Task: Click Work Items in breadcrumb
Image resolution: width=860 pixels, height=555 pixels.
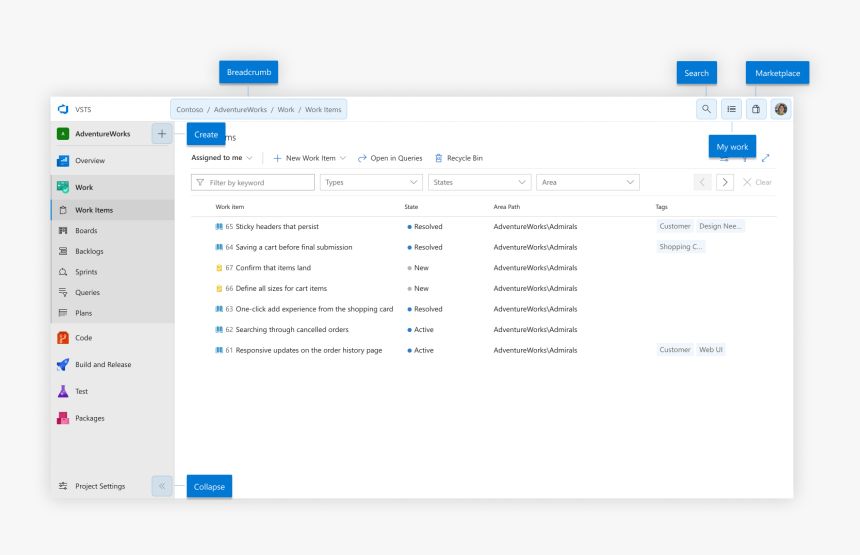Action: point(323,110)
